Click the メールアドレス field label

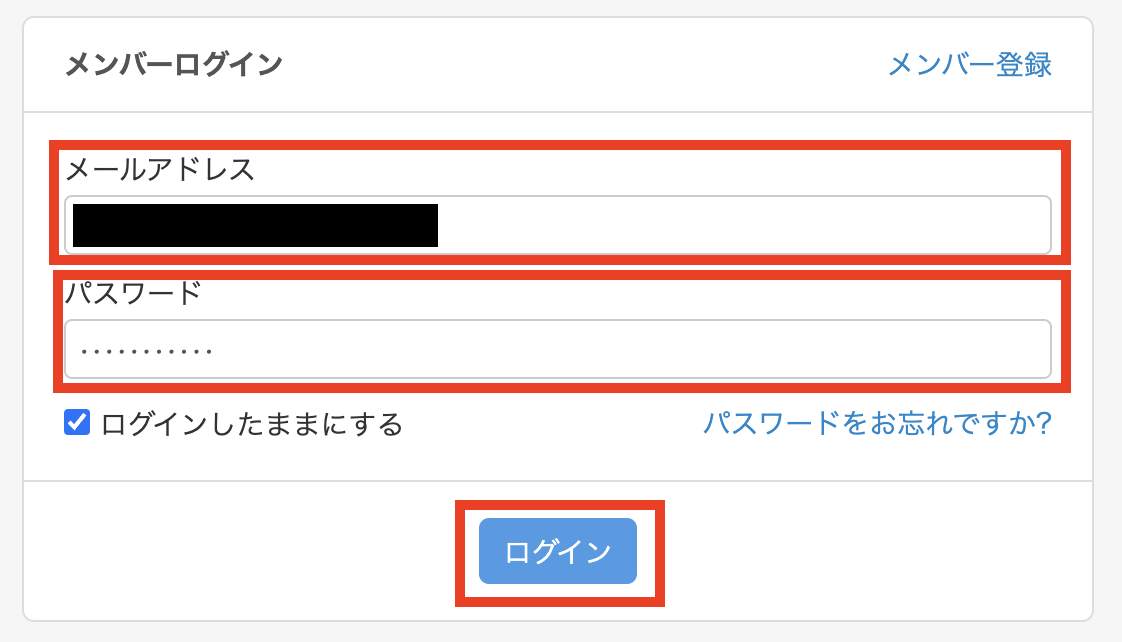coord(160,170)
